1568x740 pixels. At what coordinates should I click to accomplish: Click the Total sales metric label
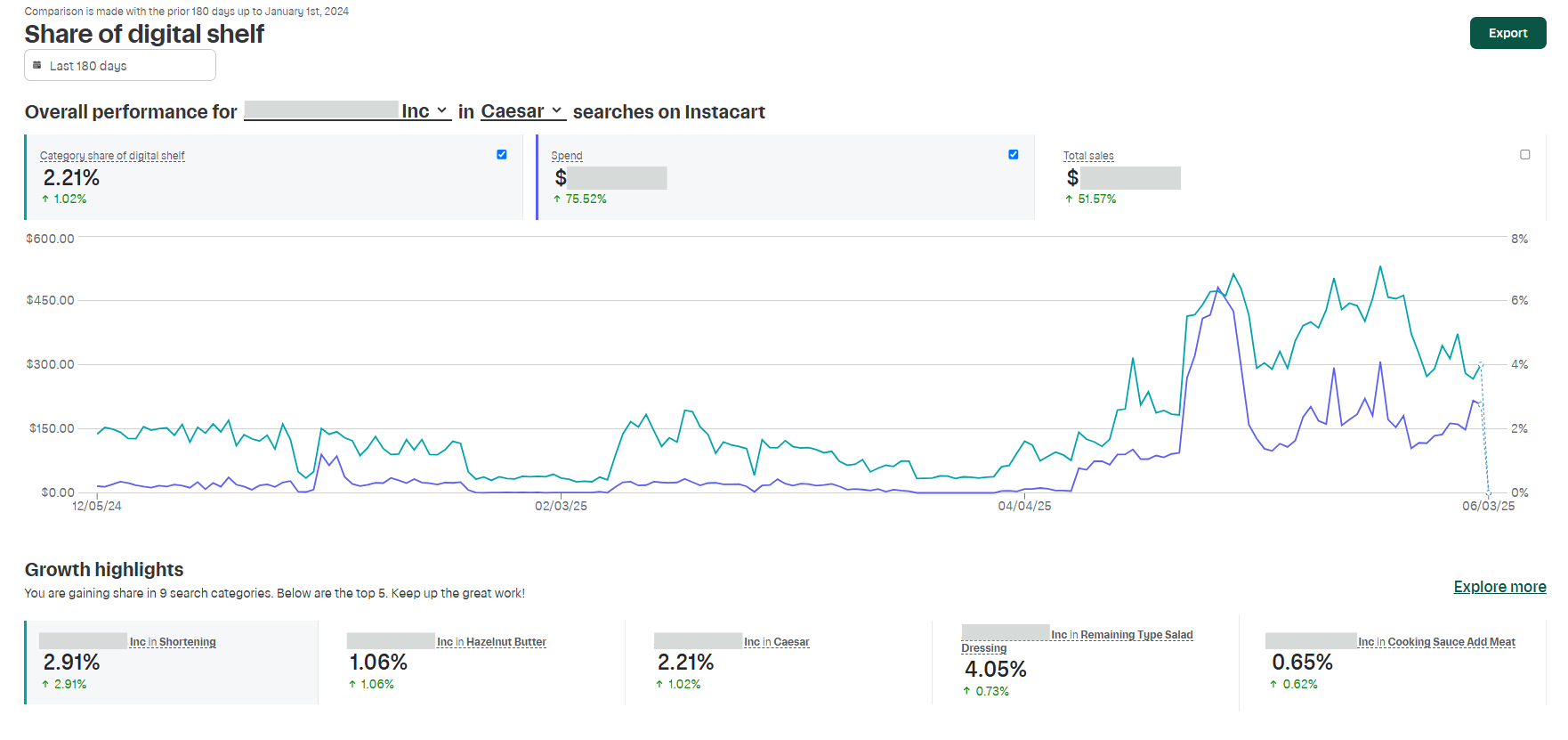tap(1087, 156)
